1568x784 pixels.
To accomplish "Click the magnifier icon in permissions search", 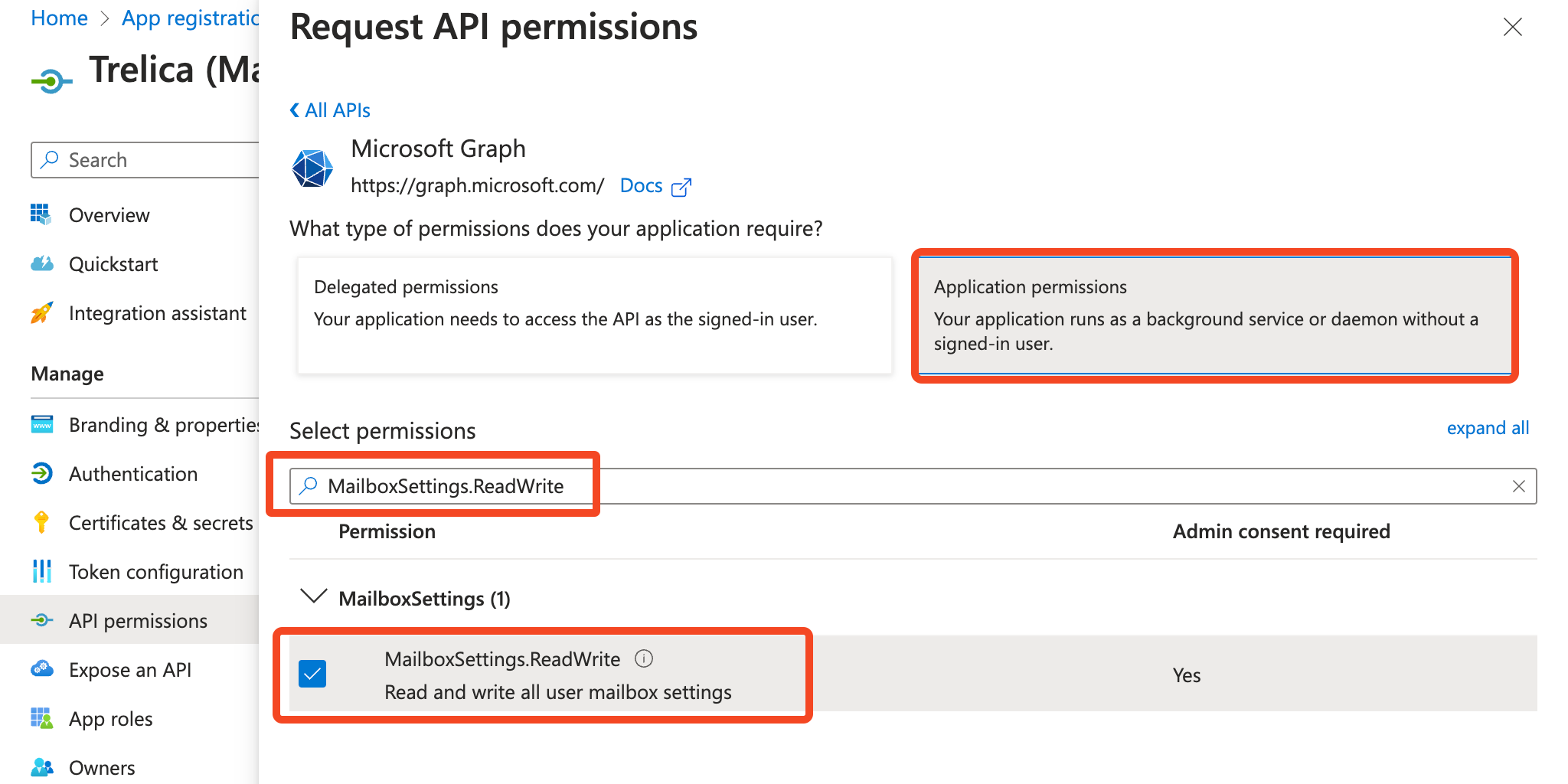I will click(308, 485).
